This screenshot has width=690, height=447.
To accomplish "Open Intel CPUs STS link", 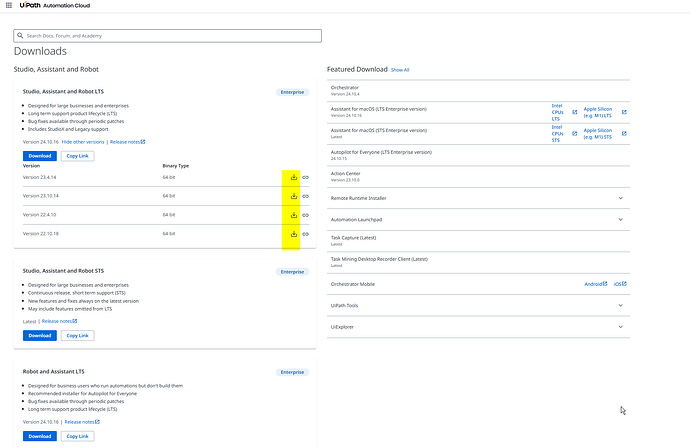I will pyautogui.click(x=558, y=133).
